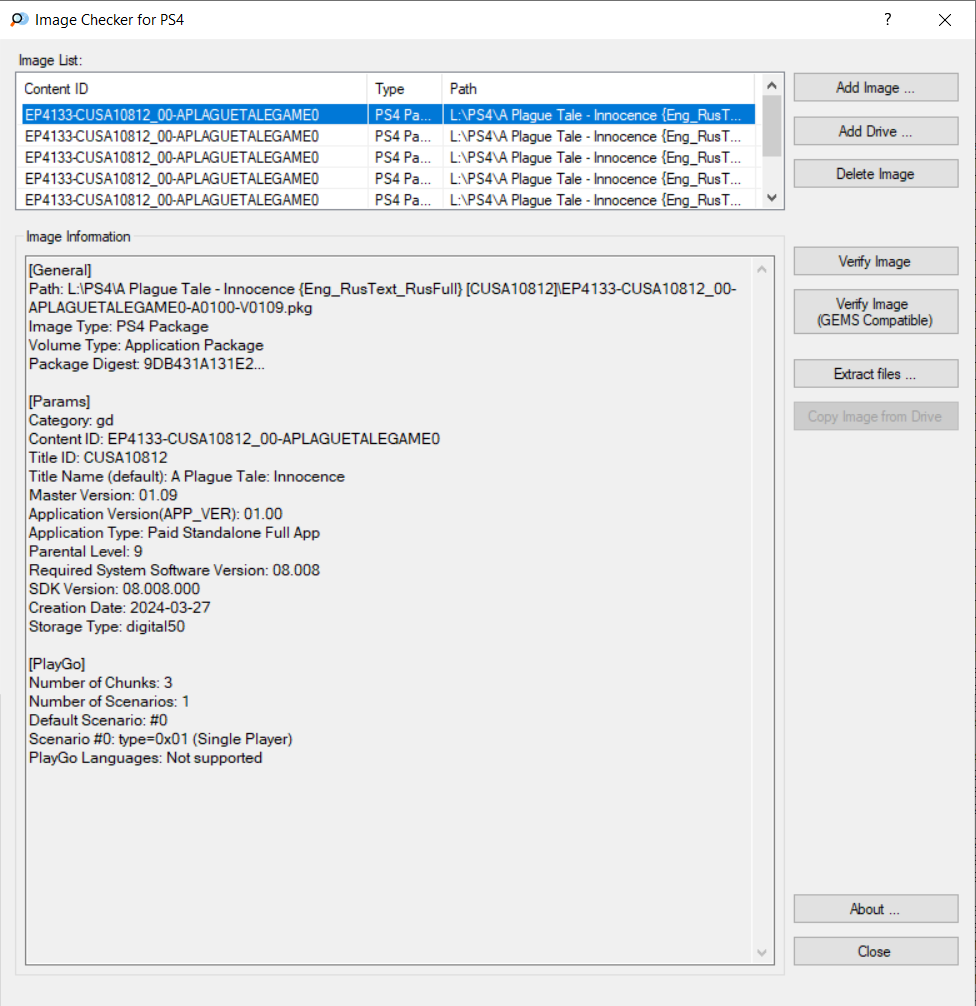Open Extract files ... dialog

875,374
